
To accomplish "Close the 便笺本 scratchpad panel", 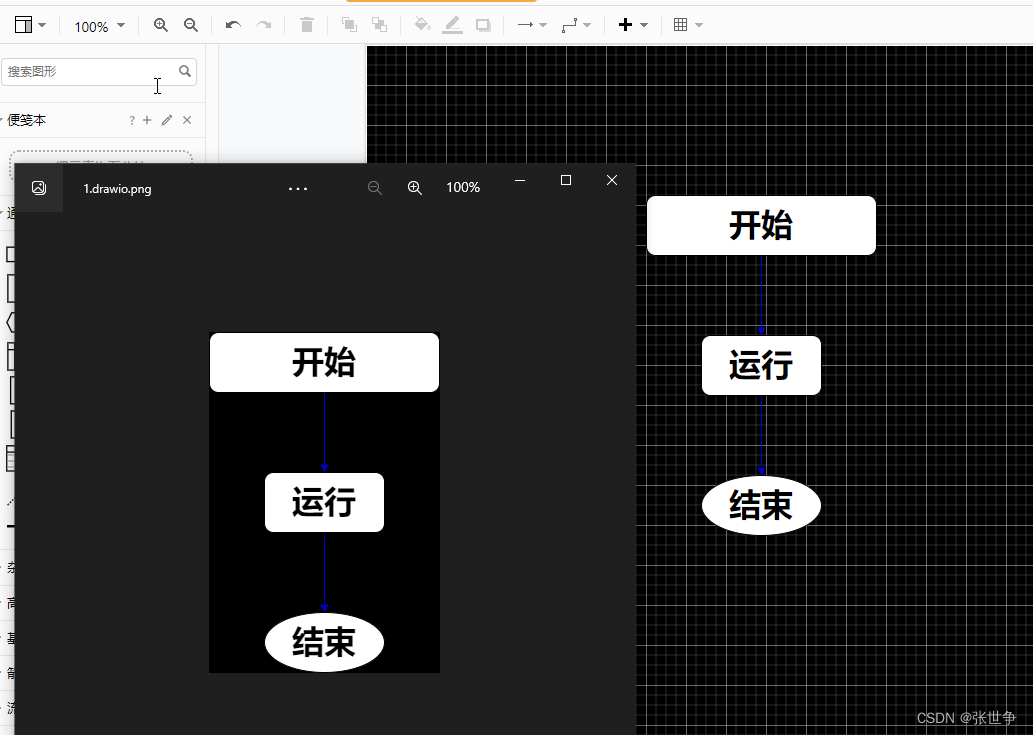I will [186, 119].
